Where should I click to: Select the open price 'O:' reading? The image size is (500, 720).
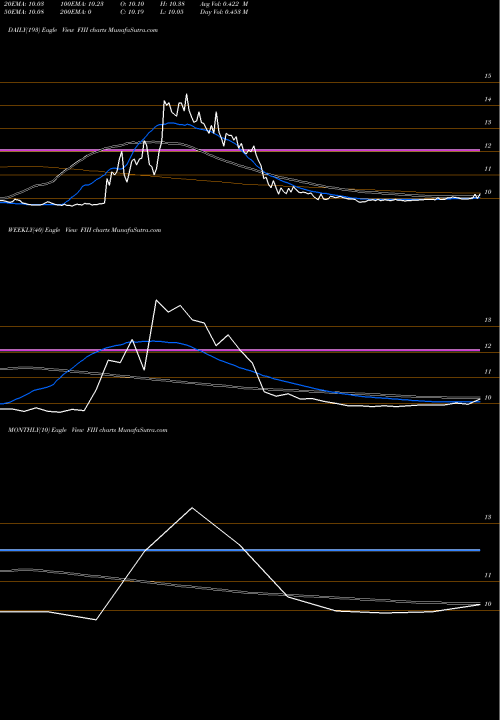[132, 4]
